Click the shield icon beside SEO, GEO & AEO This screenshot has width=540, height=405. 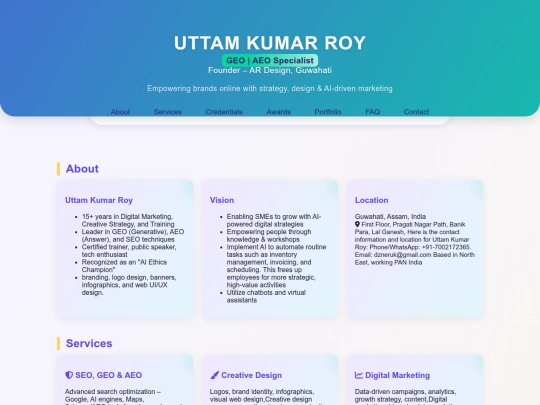click(x=69, y=375)
